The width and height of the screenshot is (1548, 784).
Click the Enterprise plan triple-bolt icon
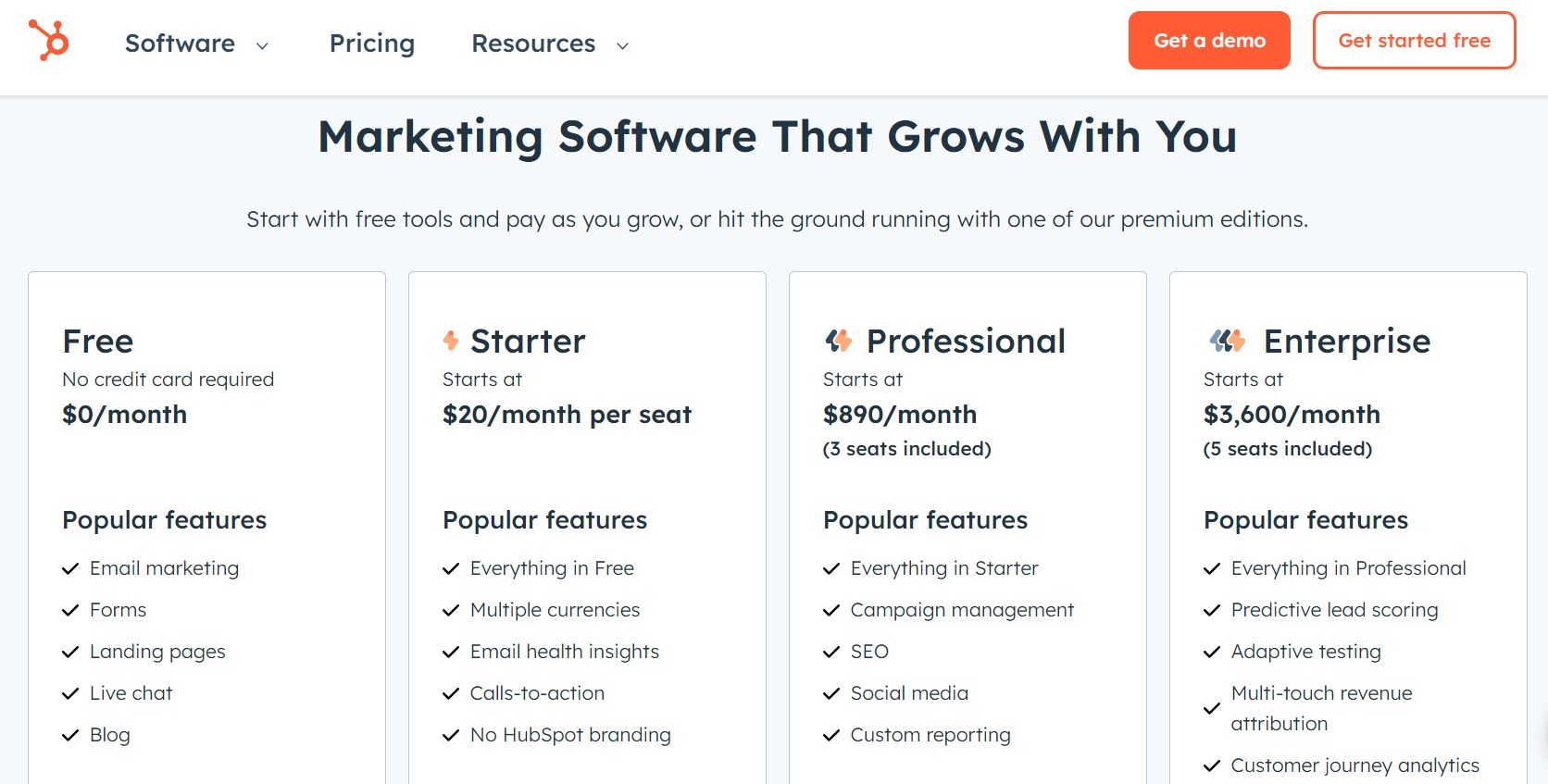(x=1227, y=340)
